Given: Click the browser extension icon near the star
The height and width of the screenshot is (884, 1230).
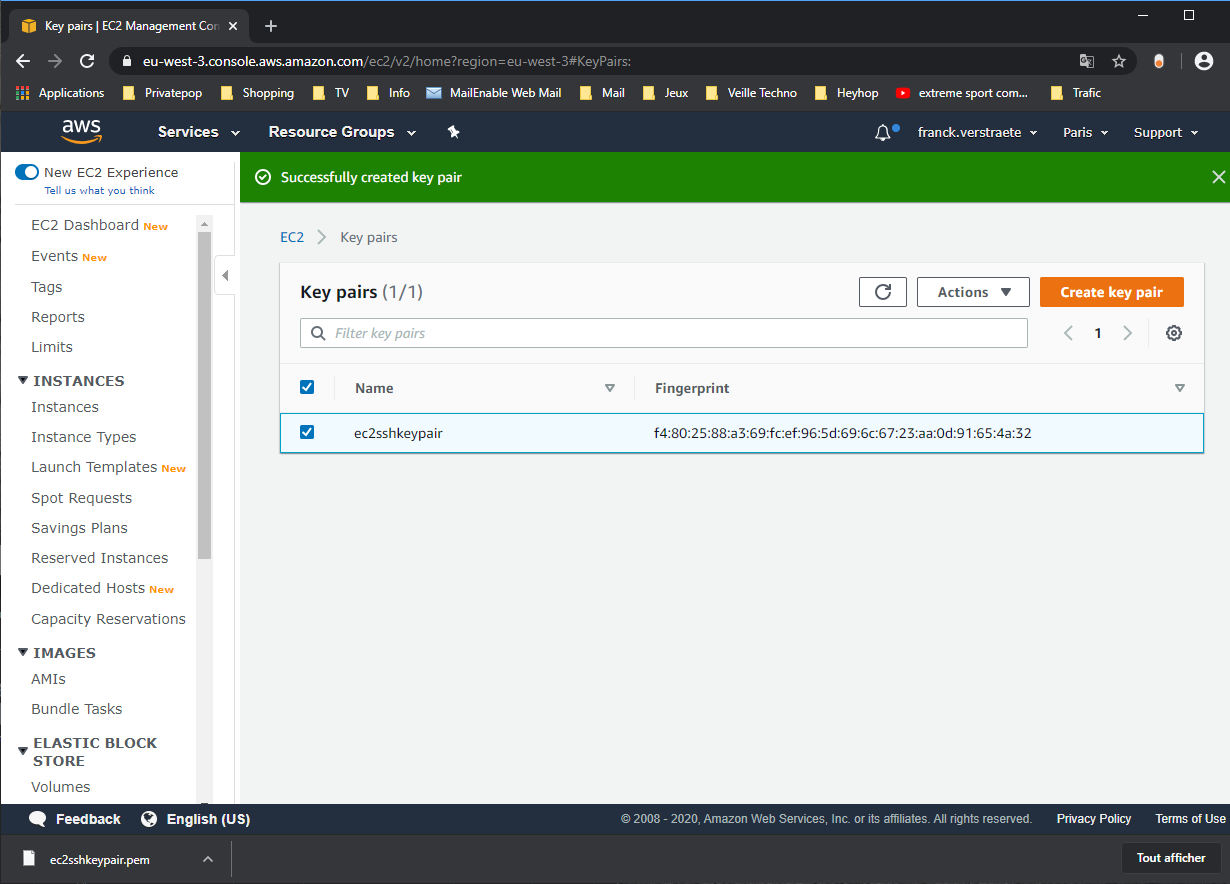Looking at the screenshot, I should pyautogui.click(x=1159, y=61).
